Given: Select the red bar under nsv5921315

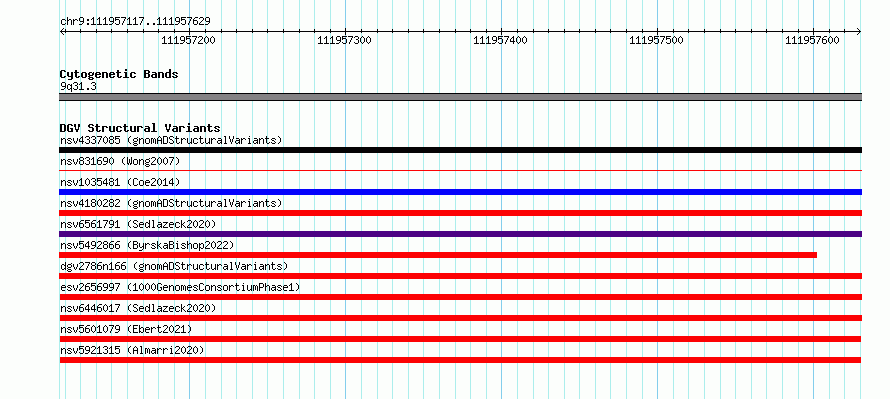Looking at the screenshot, I should tap(460, 360).
